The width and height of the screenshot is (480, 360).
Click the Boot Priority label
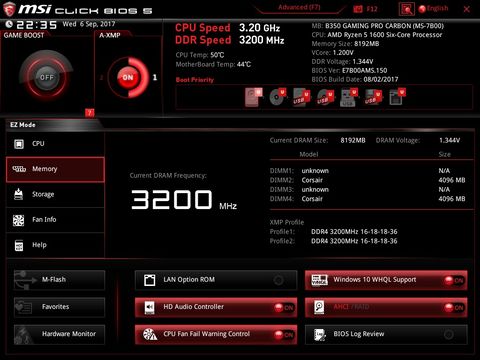pyautogui.click(x=195, y=80)
